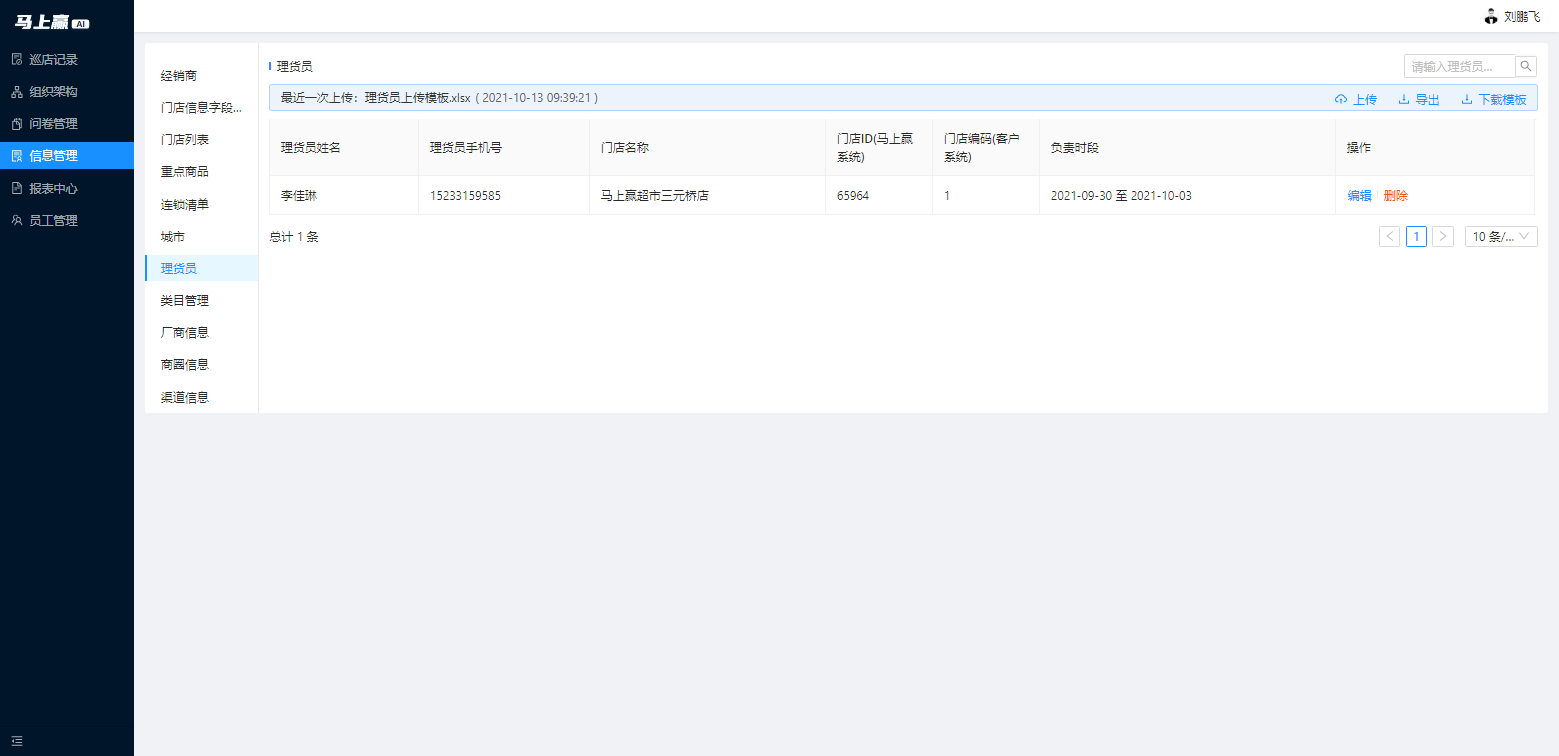Click the 上传 upload button
The height and width of the screenshot is (756, 1559).
coord(1356,99)
